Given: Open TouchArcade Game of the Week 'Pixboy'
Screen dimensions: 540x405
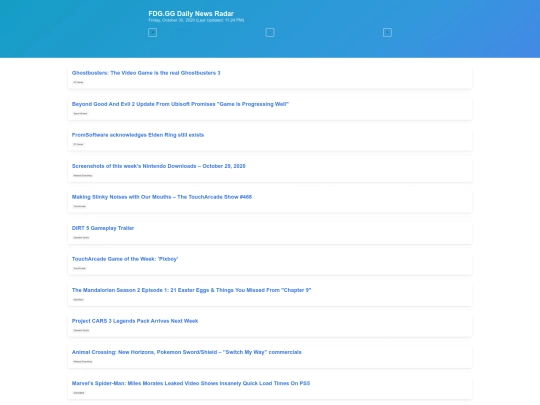Looking at the screenshot, I should point(125,259).
